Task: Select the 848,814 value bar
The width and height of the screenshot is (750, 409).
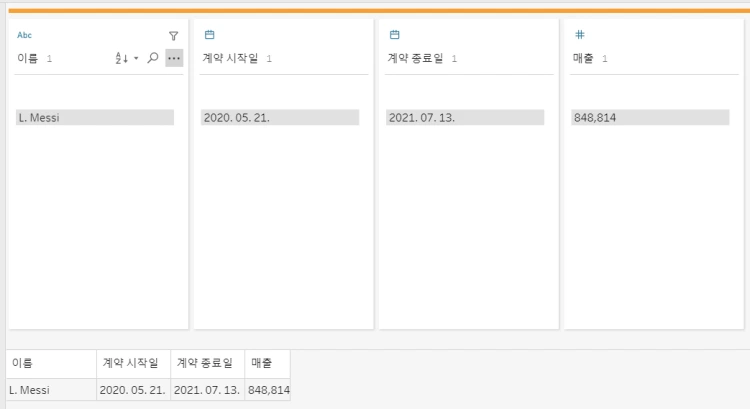Action: click(650, 118)
